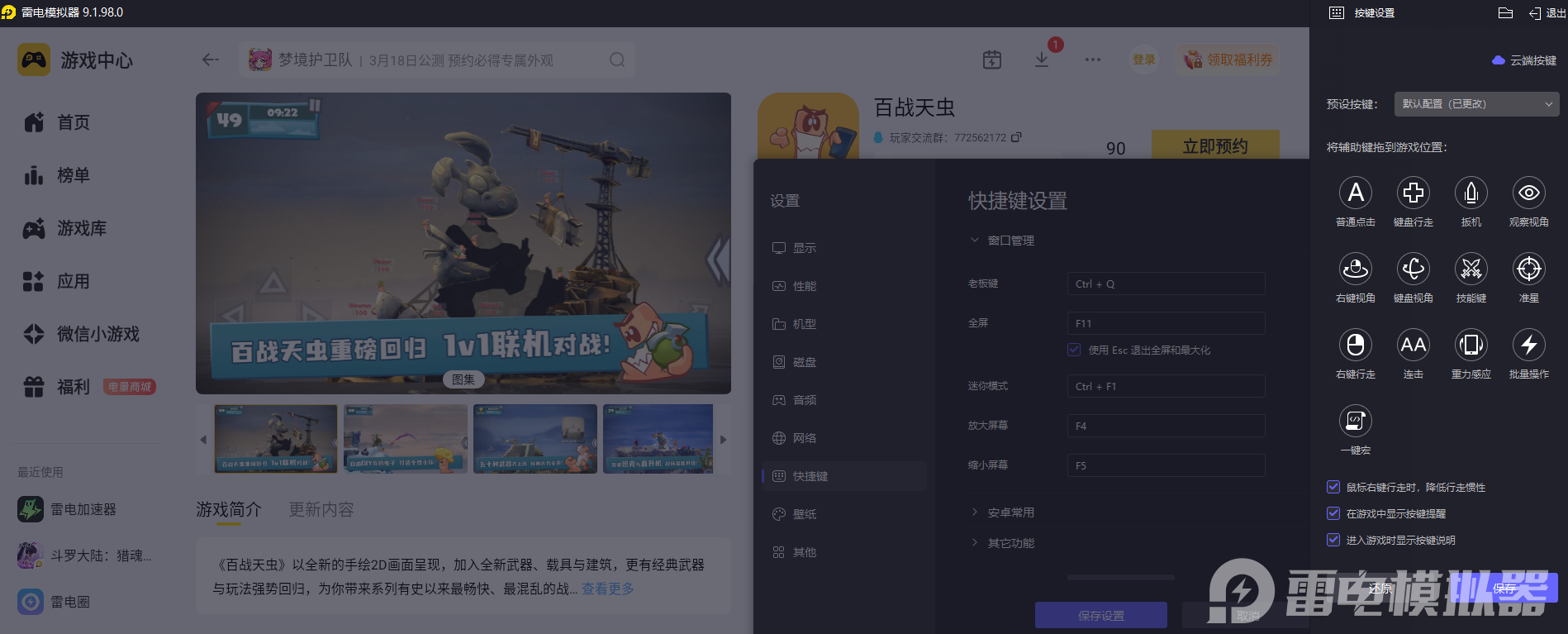Go back with the game center arrow
The width and height of the screenshot is (1568, 634).
point(211,60)
